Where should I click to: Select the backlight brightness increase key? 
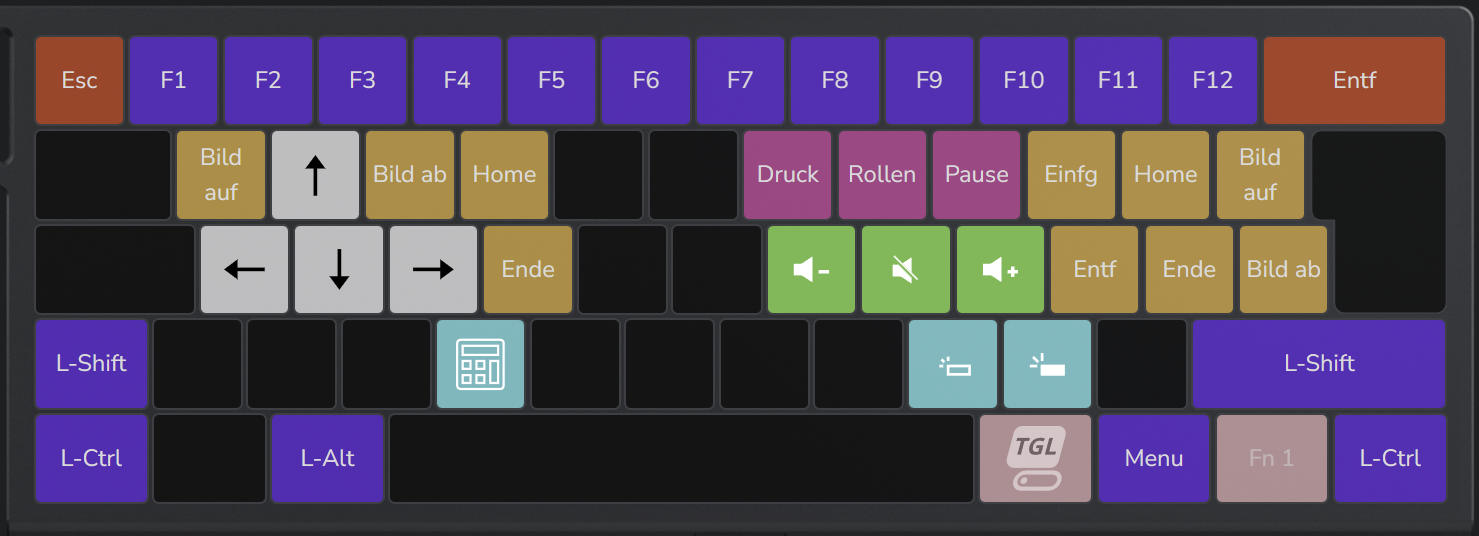(x=1047, y=364)
